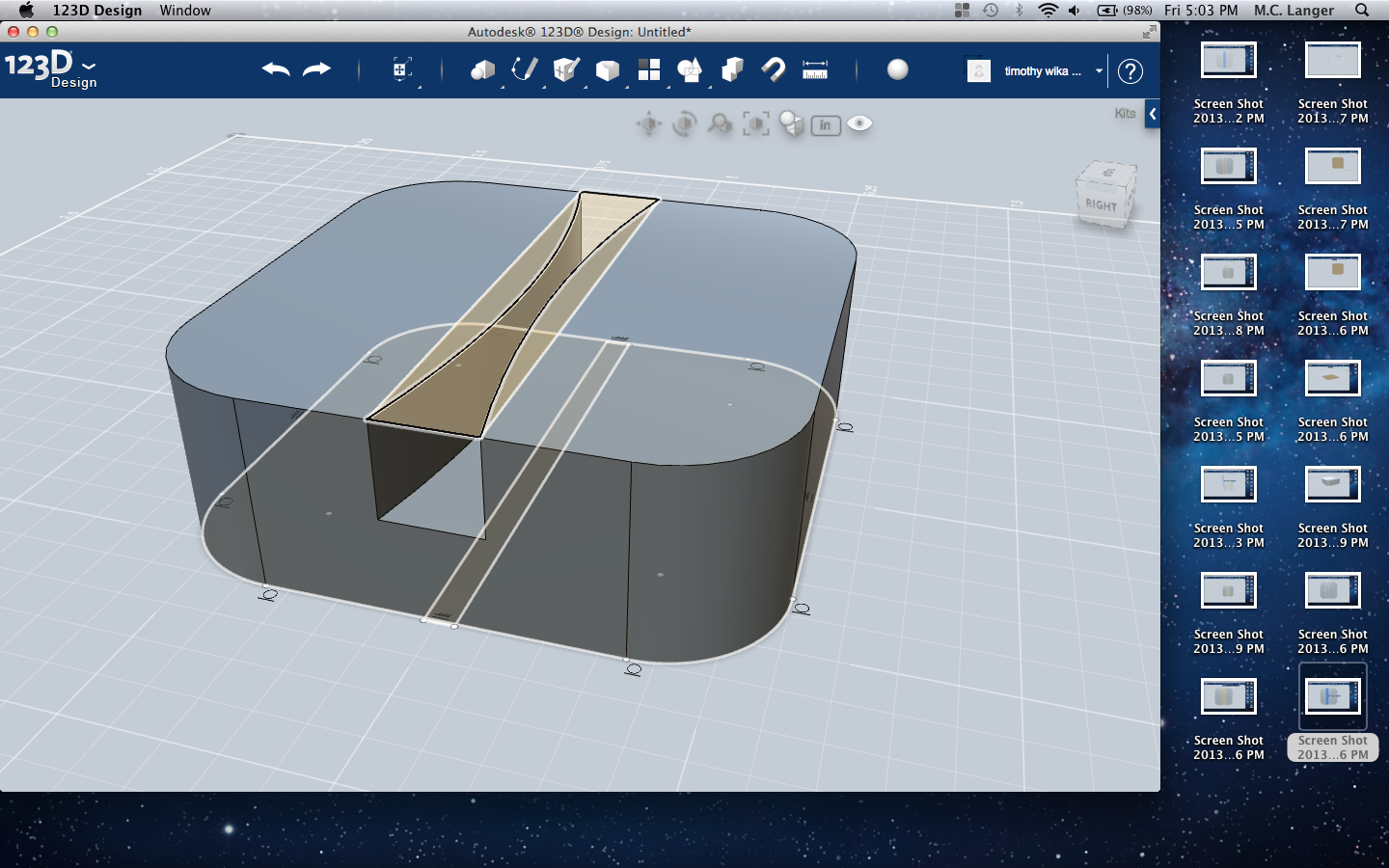This screenshot has height=868, width=1389.
Task: Open the Sketch tool menu
Action: (524, 69)
